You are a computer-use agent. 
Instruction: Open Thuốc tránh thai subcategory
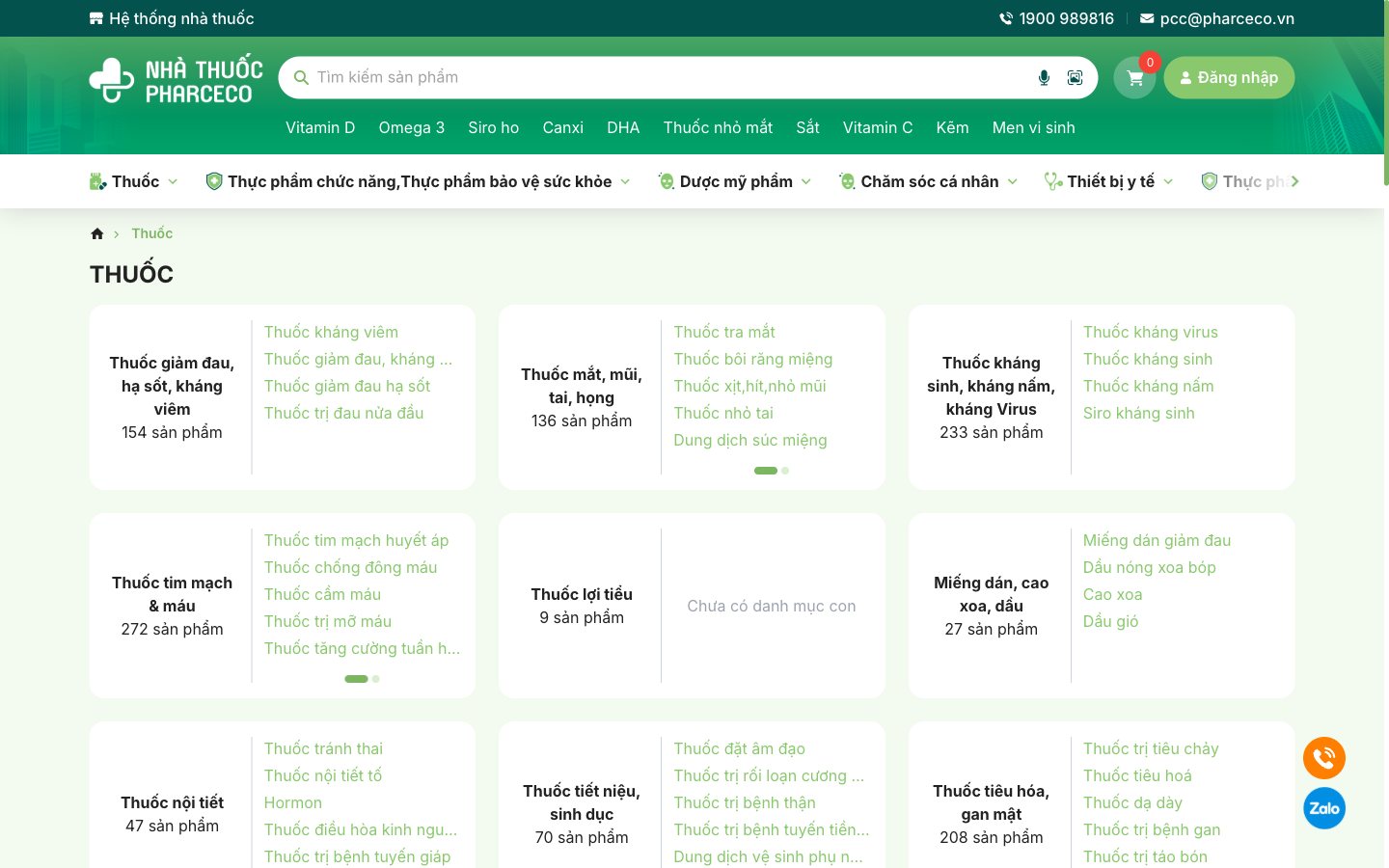[x=324, y=748]
